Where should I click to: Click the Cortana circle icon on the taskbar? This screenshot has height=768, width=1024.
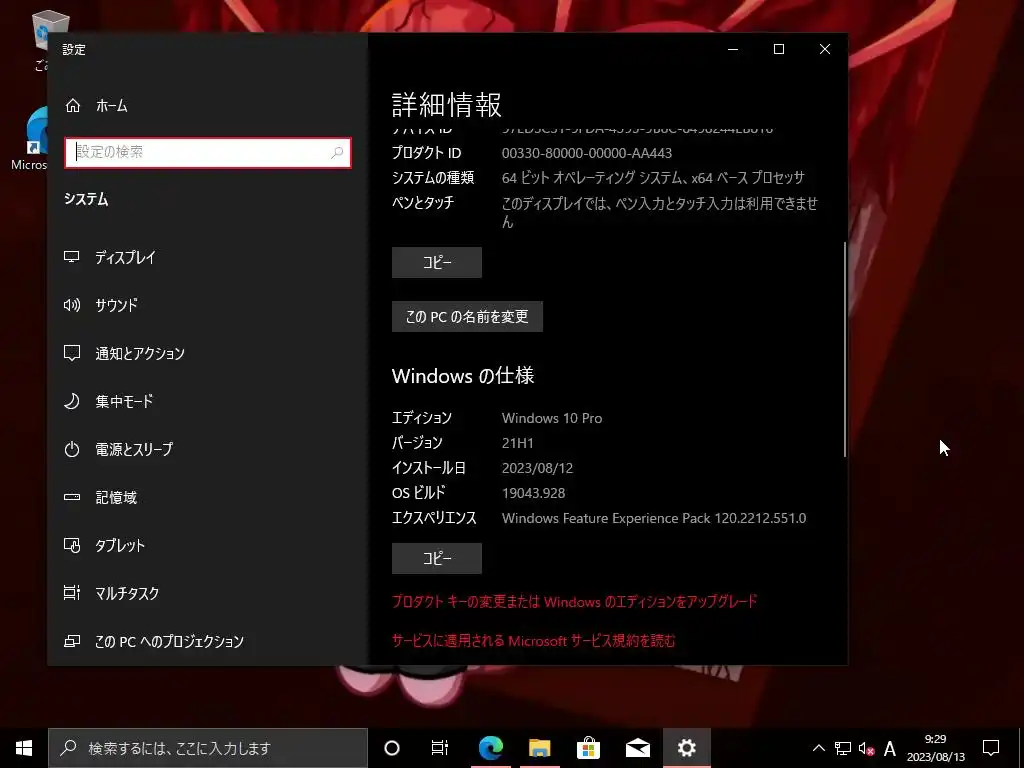tap(392, 748)
